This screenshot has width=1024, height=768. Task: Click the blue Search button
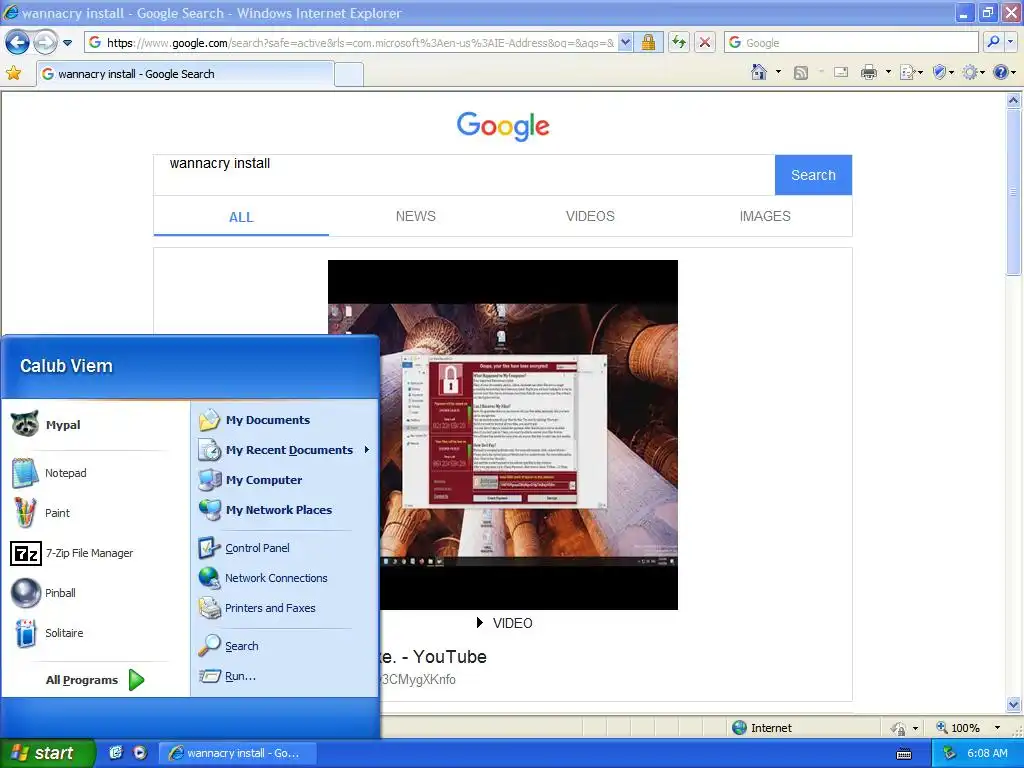(813, 175)
